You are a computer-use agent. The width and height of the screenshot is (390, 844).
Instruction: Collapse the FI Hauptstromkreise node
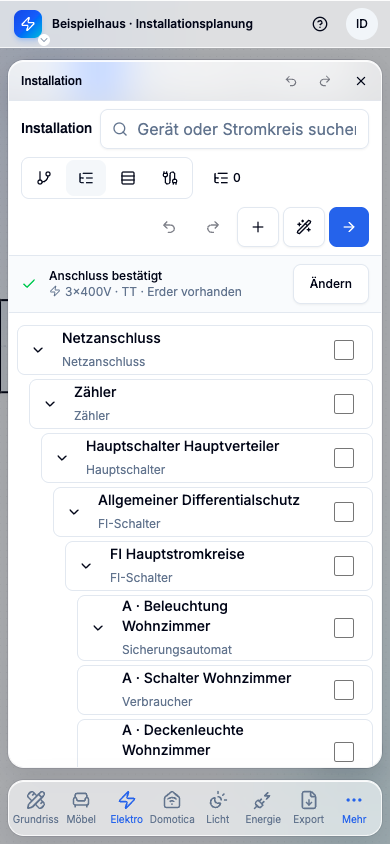(x=86, y=566)
